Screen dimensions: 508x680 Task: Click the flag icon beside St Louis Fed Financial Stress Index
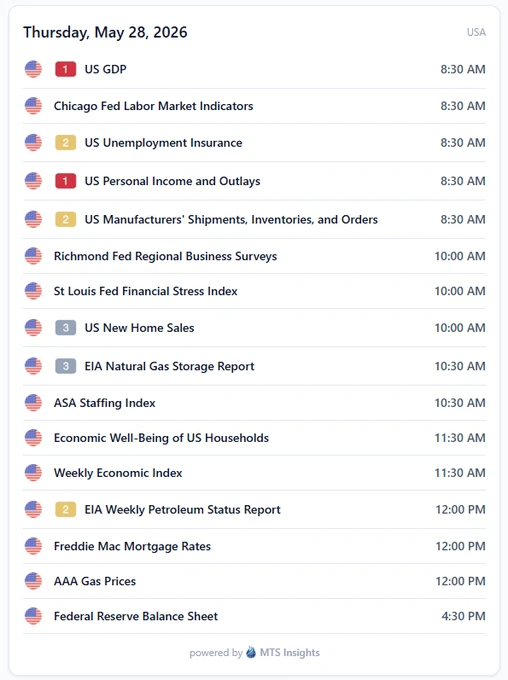tap(33, 291)
